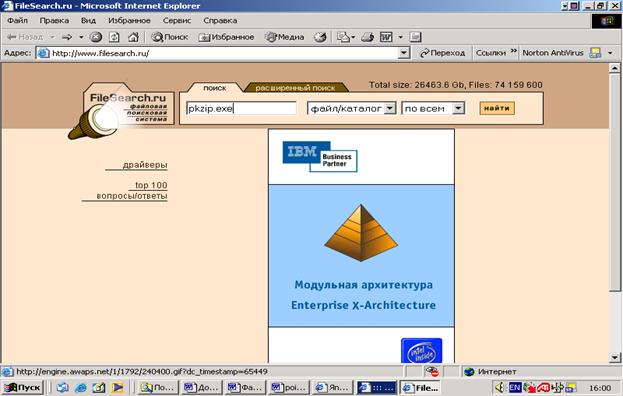
Task: Go back with the Назад arrow
Action: point(25,37)
